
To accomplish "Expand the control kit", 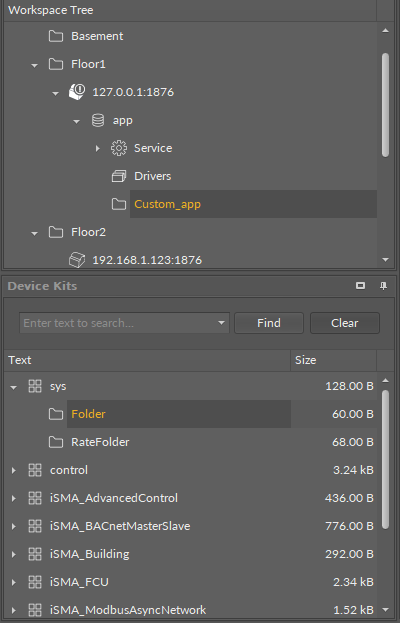I will click(14, 470).
